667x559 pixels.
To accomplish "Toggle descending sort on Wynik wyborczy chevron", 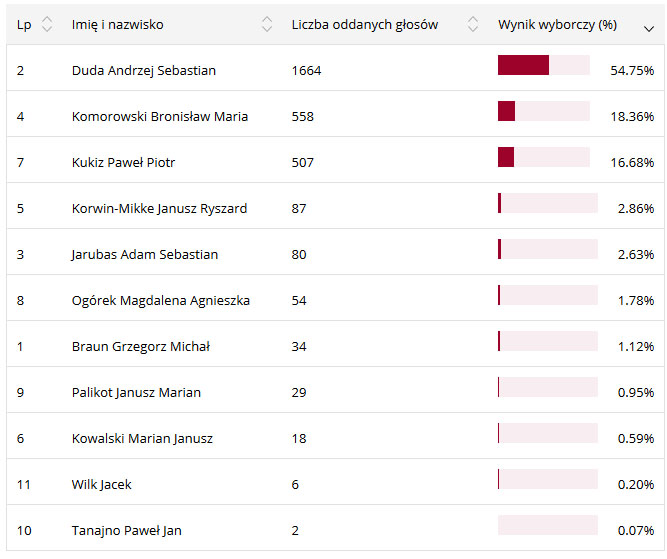I will point(649,27).
